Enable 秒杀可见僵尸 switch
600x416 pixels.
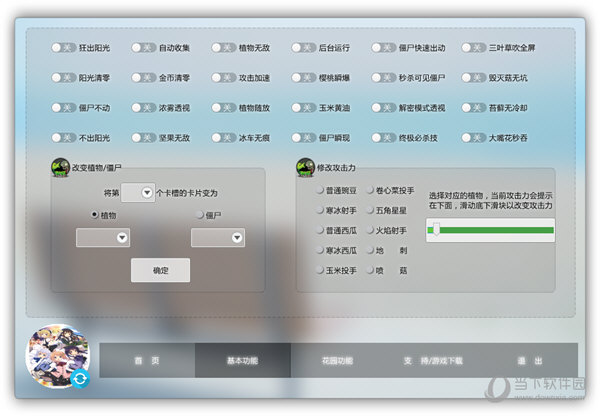pos(384,78)
